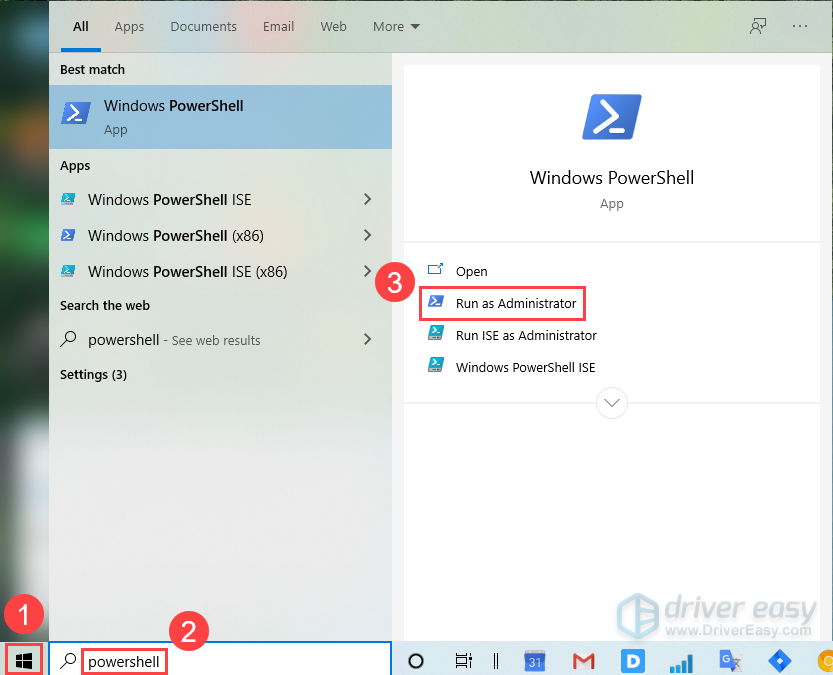Open the Cortana circle icon in taskbar
The width and height of the screenshot is (833, 675).
click(416, 660)
